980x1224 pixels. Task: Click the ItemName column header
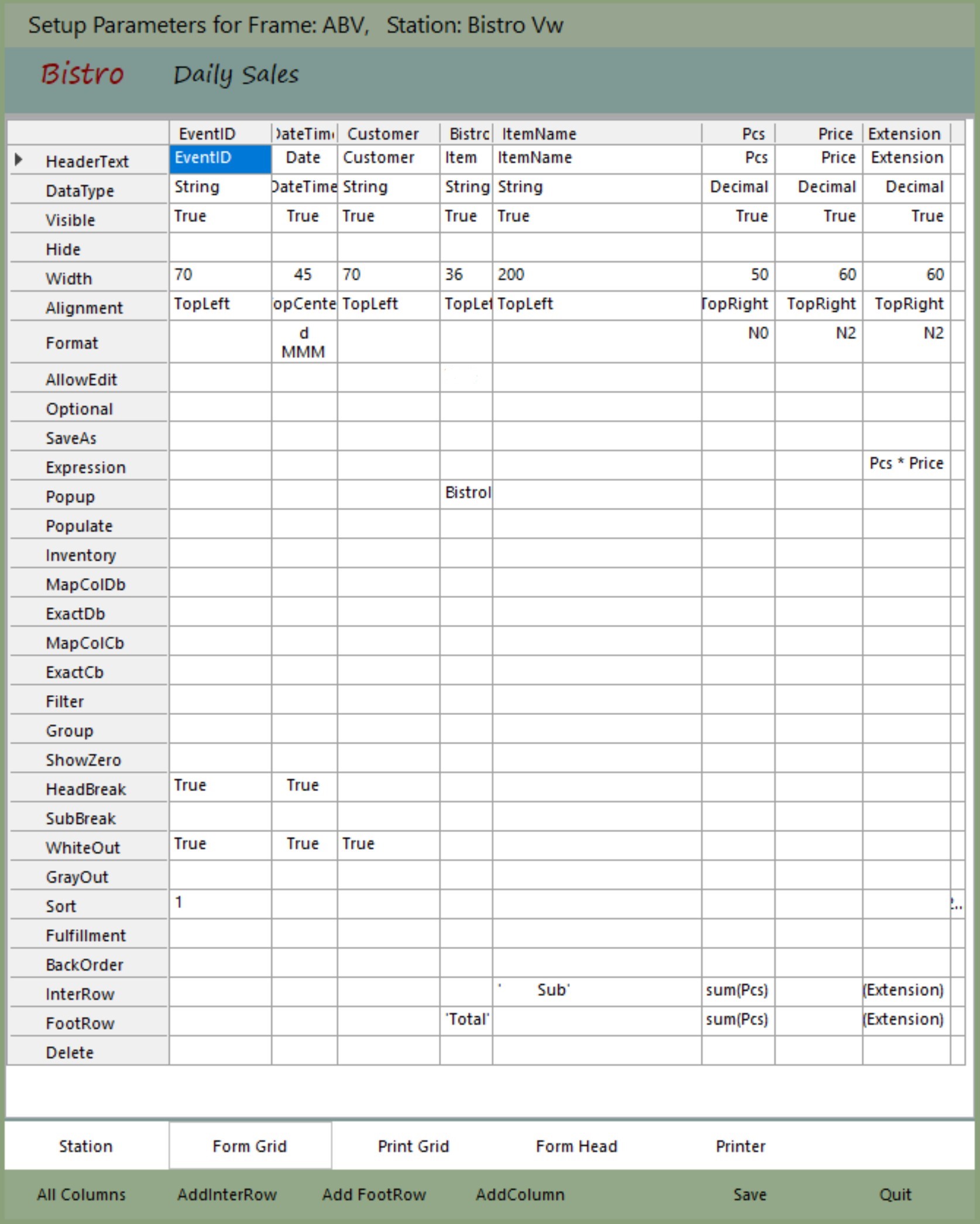point(597,134)
